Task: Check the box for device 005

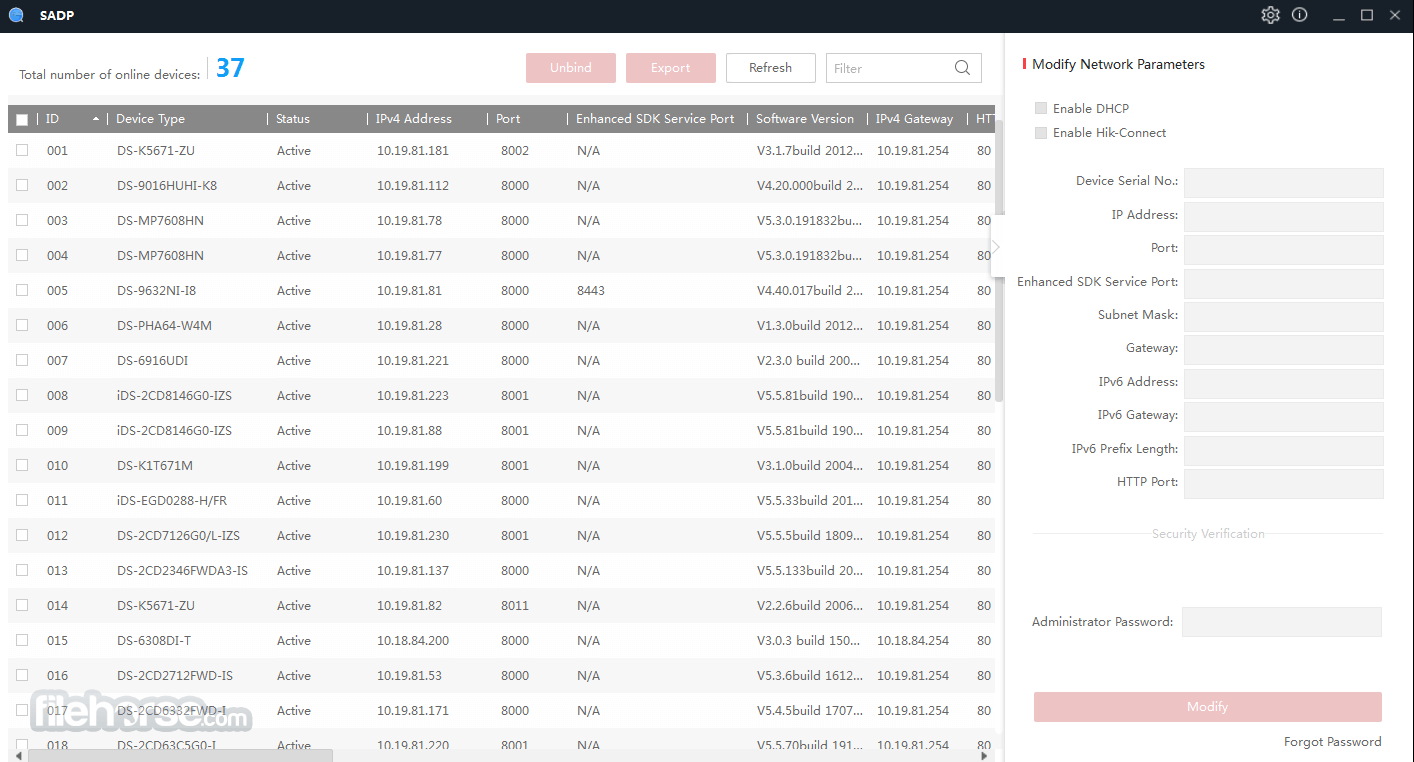Action: (22, 290)
